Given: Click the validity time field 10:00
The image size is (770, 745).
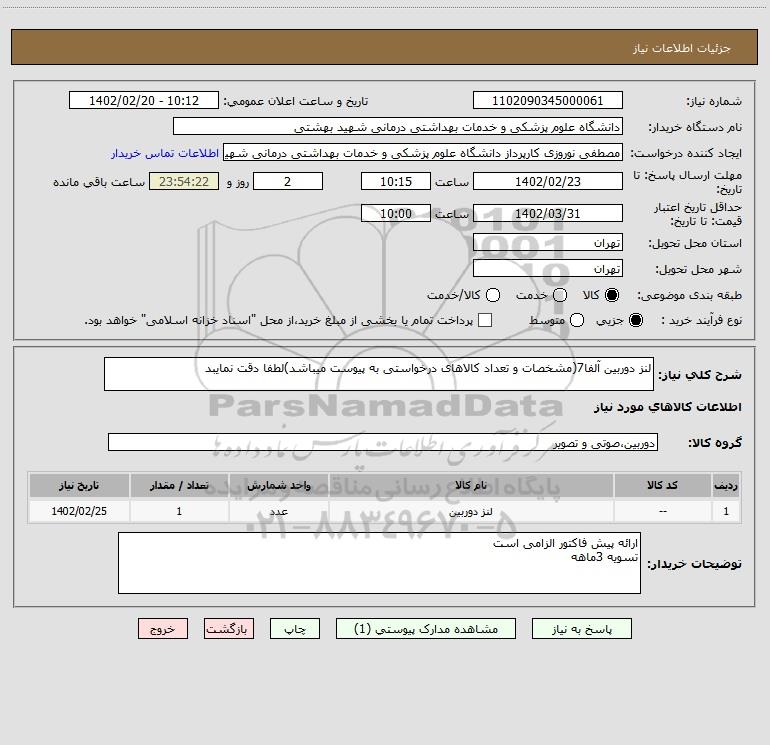Looking at the screenshot, I should click(396, 214).
